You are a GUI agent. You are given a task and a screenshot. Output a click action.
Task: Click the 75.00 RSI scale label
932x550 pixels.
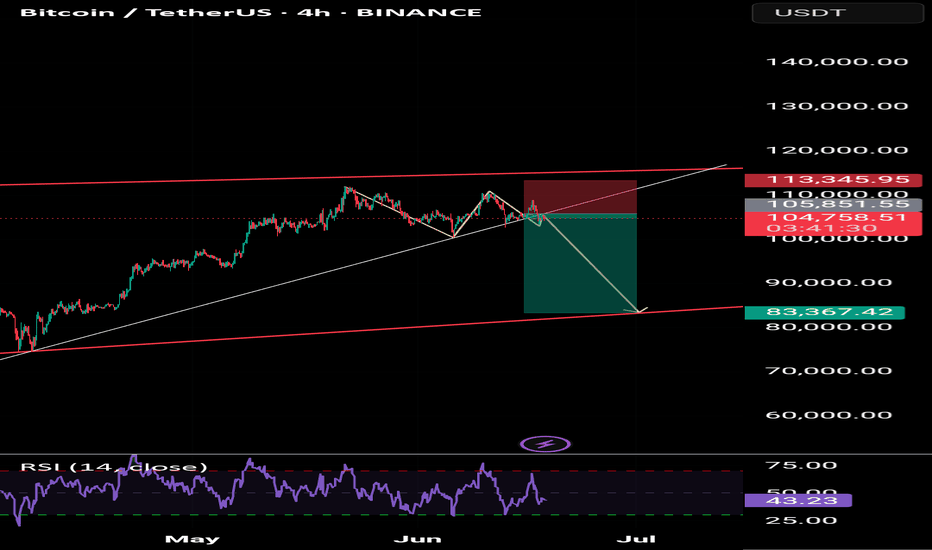click(x=801, y=465)
